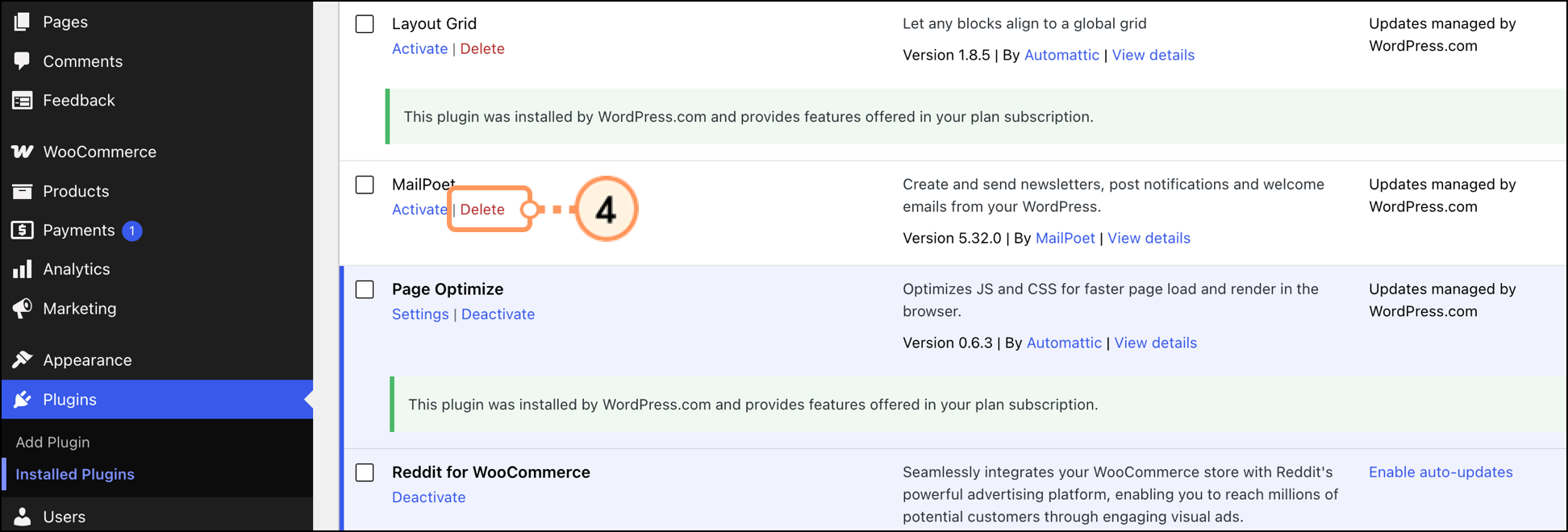Image resolution: width=1568 pixels, height=532 pixels.
Task: Deactivate Reddit for WooCommerce plugin
Action: (428, 497)
